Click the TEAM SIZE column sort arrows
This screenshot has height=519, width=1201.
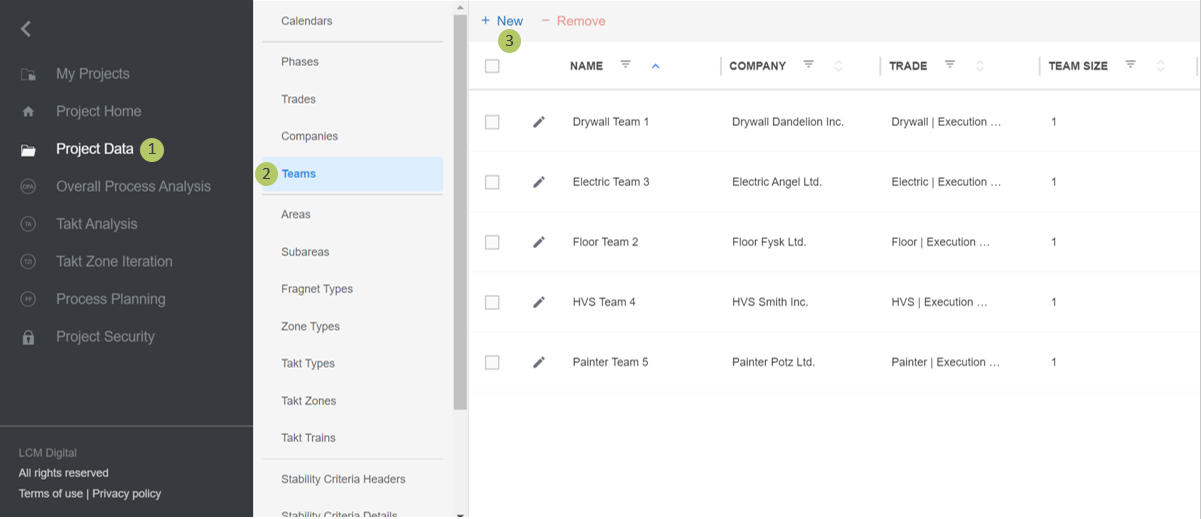(1160, 66)
